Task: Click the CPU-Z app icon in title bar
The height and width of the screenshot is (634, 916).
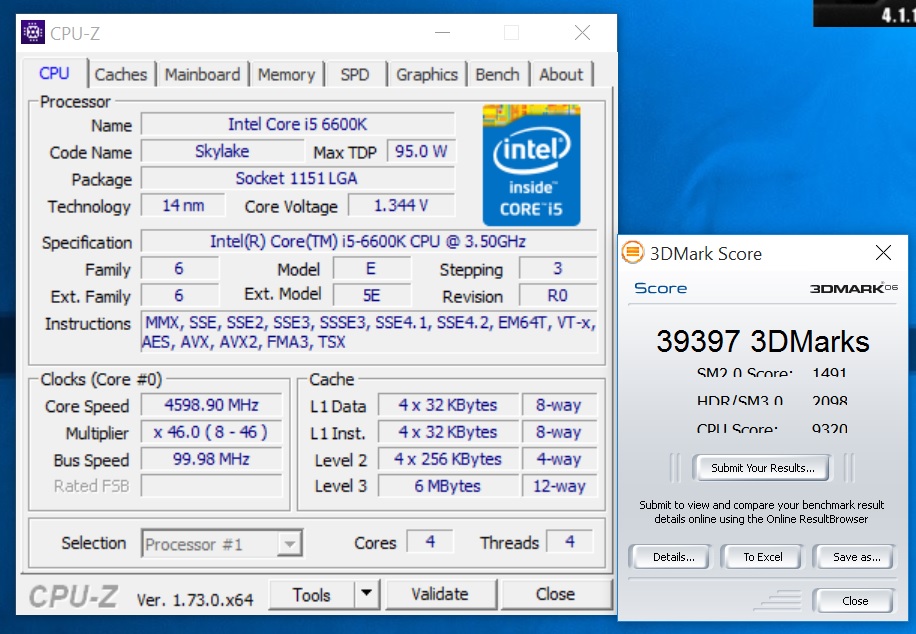Action: click(x=33, y=32)
